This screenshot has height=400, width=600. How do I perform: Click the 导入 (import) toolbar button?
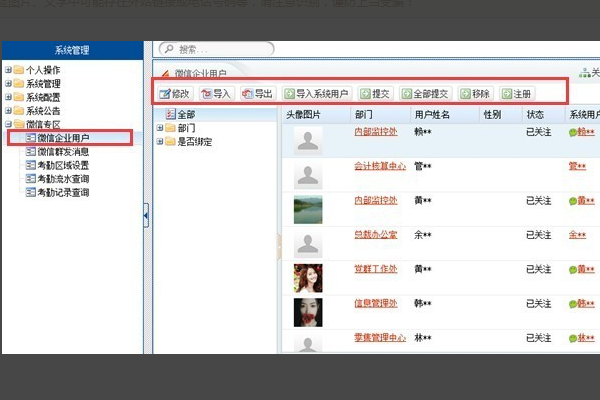click(x=216, y=94)
